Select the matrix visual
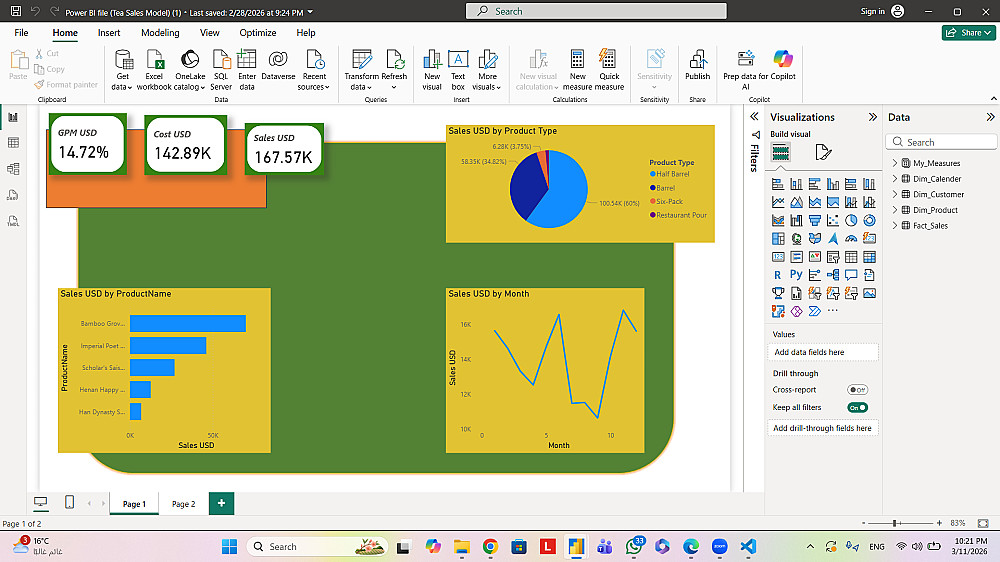Screen dimensions: 1000x562 coord(869,257)
